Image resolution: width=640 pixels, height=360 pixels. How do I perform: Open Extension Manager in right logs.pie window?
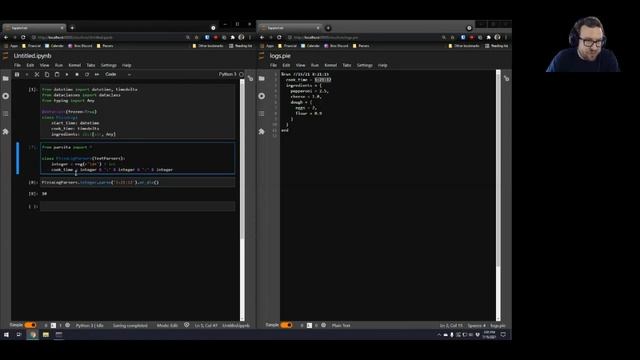[x=262, y=131]
